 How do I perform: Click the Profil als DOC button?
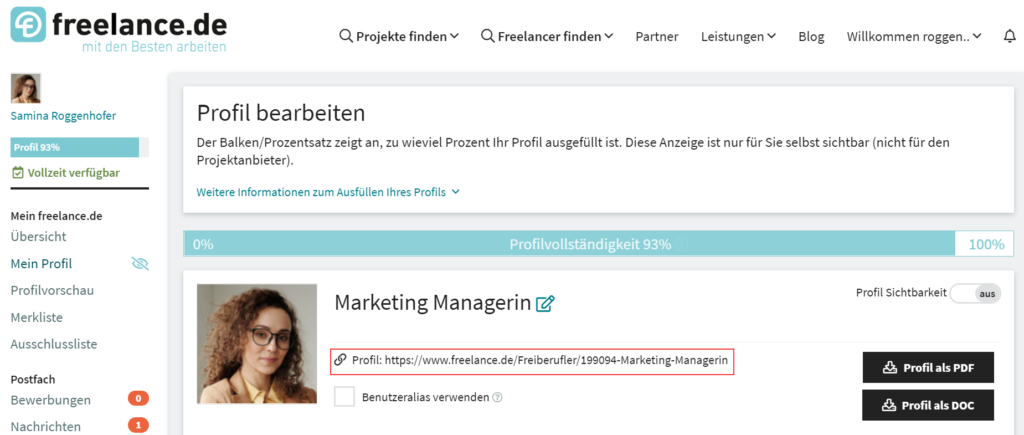(929, 405)
